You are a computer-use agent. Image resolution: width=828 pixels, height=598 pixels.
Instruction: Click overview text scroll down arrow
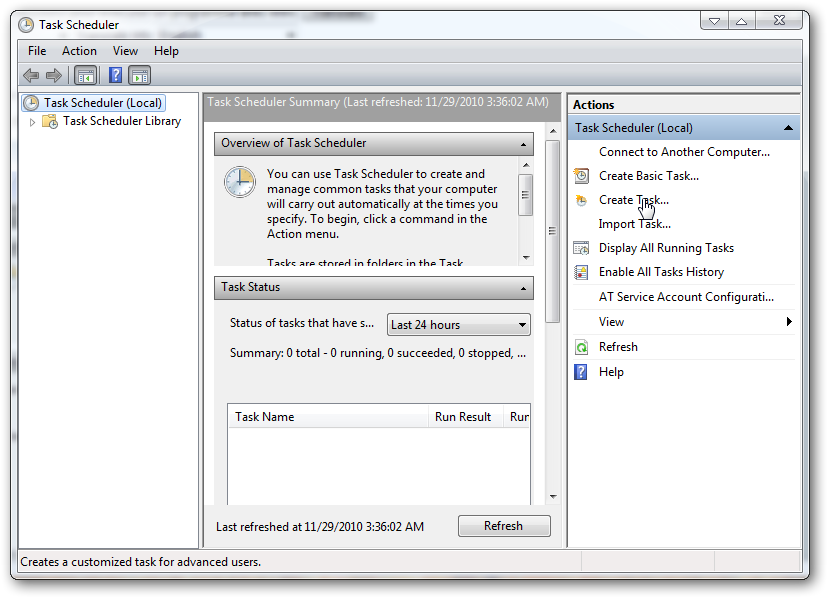click(x=526, y=258)
